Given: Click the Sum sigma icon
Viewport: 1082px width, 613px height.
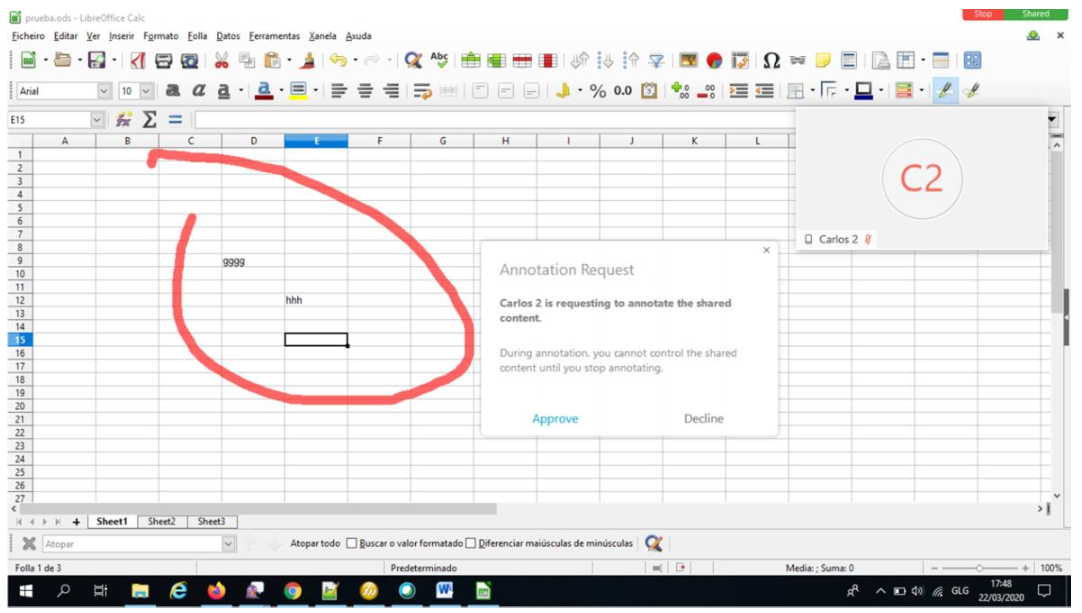Looking at the screenshot, I should click(149, 120).
